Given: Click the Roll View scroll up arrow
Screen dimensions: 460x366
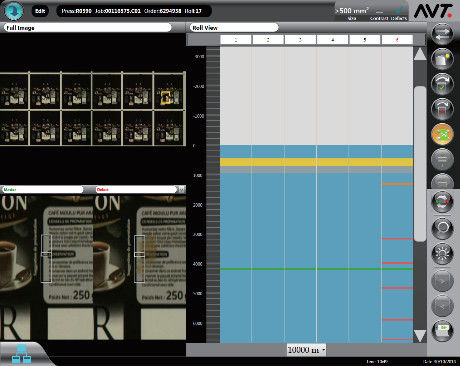Looking at the screenshot, I should [420, 54].
